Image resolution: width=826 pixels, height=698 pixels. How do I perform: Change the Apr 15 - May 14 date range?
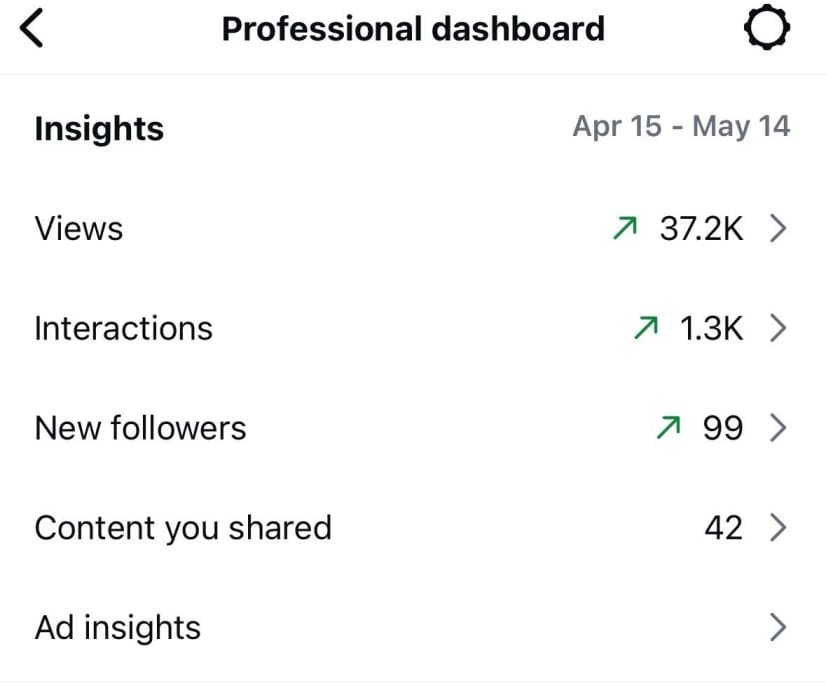[681, 127]
